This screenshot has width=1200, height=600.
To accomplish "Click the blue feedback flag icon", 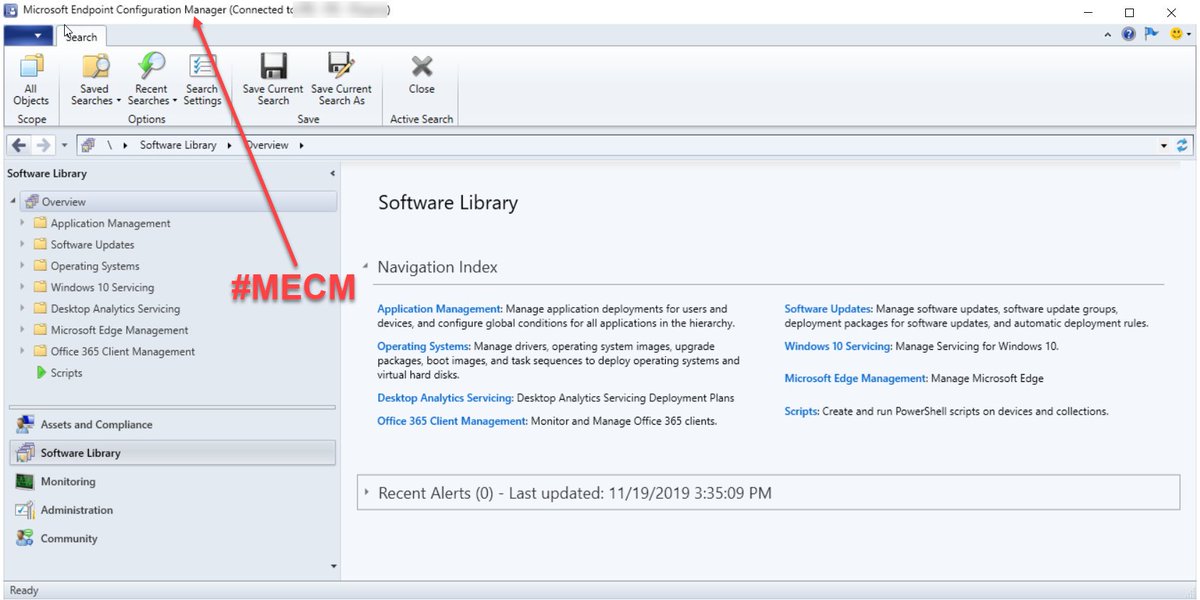I will click(1150, 33).
